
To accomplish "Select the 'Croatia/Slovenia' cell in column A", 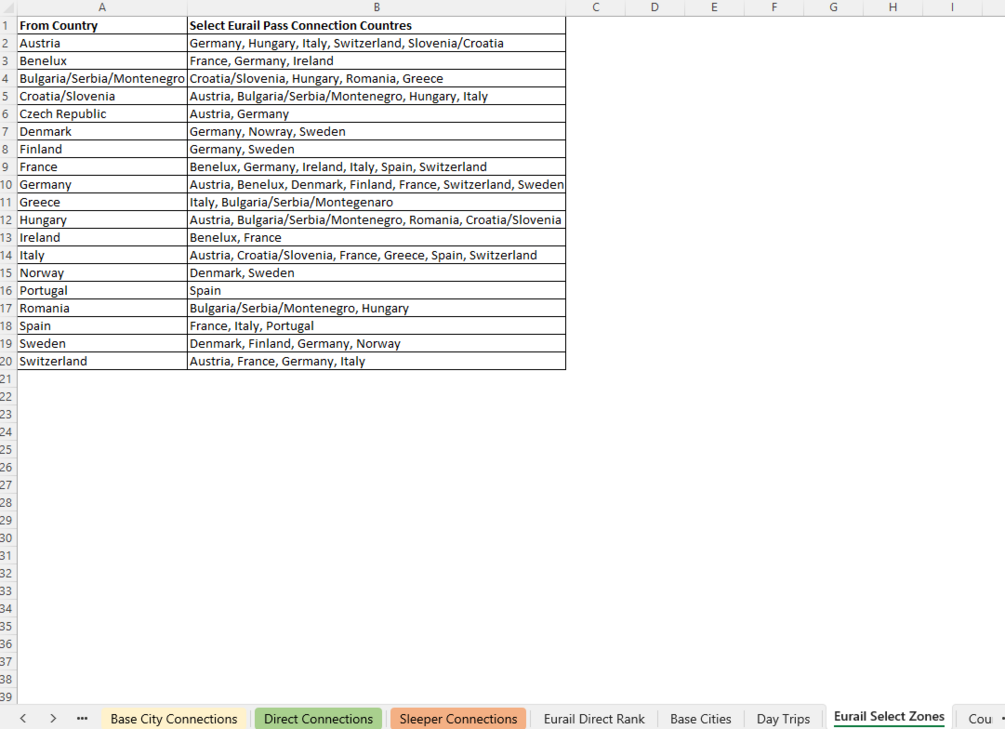I will coord(102,96).
